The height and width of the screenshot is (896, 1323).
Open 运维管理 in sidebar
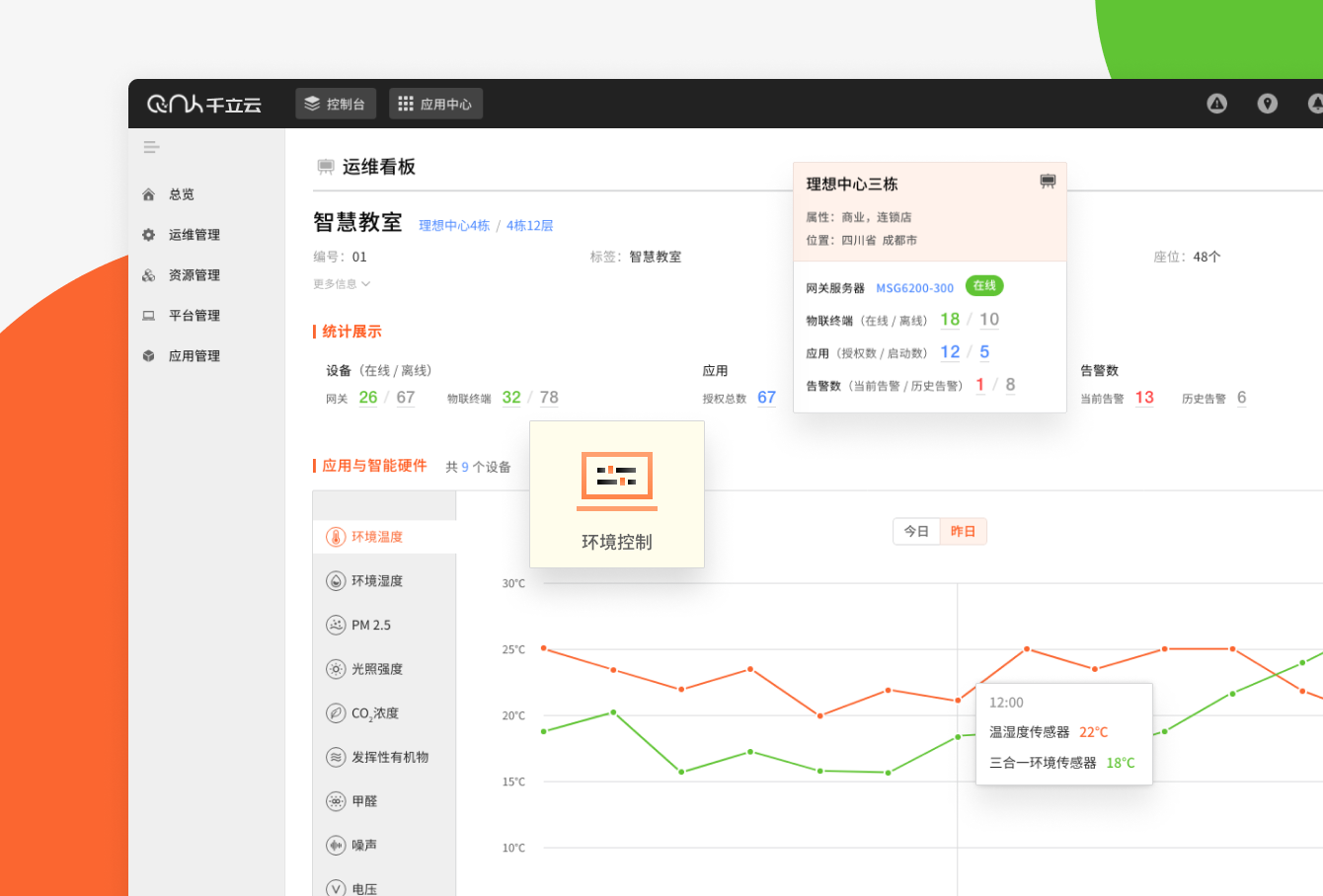(x=194, y=235)
